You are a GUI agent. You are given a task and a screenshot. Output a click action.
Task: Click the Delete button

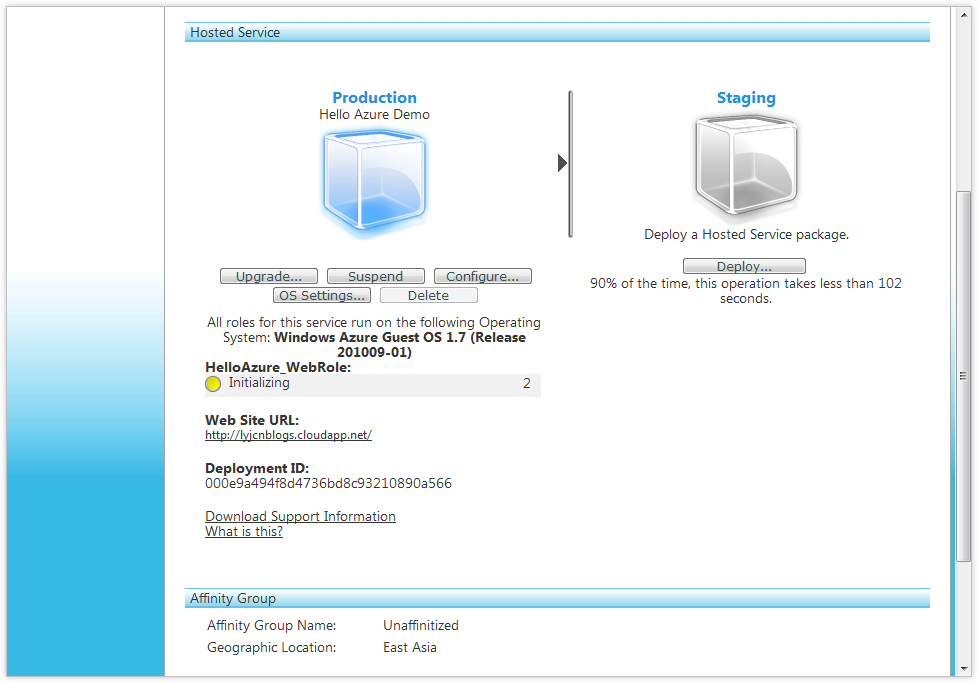428,295
